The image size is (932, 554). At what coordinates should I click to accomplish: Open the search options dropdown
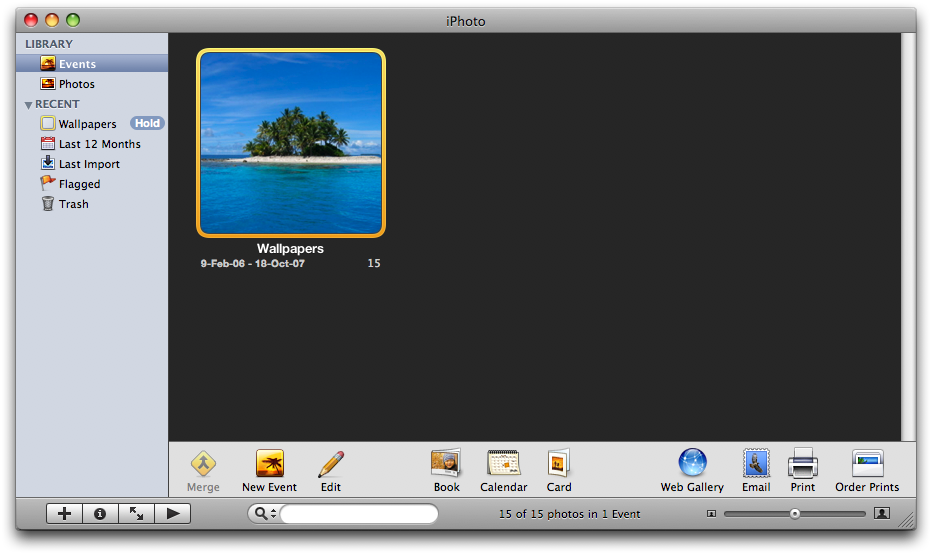click(265, 514)
